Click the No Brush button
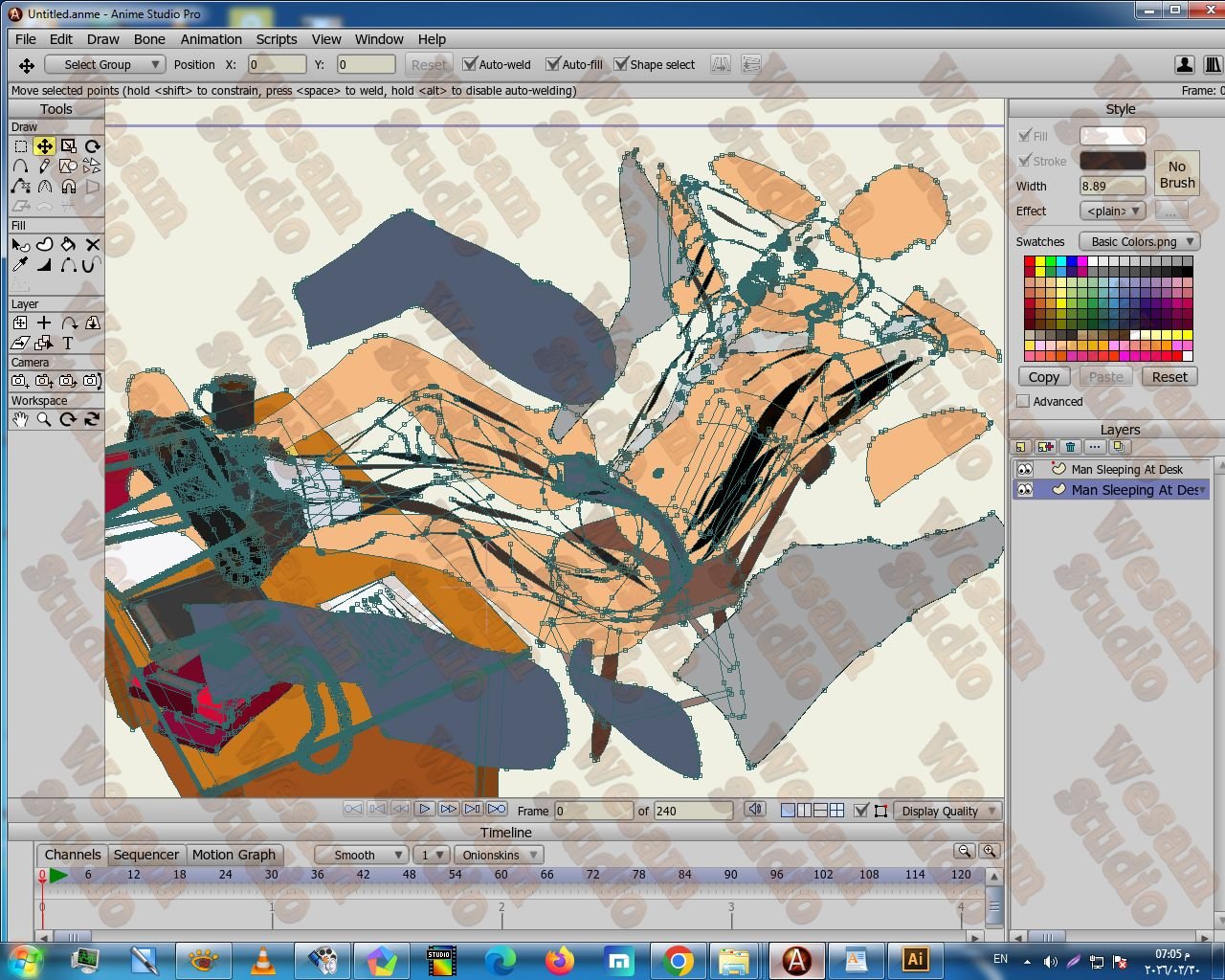This screenshot has width=1225, height=980. 1177,174
